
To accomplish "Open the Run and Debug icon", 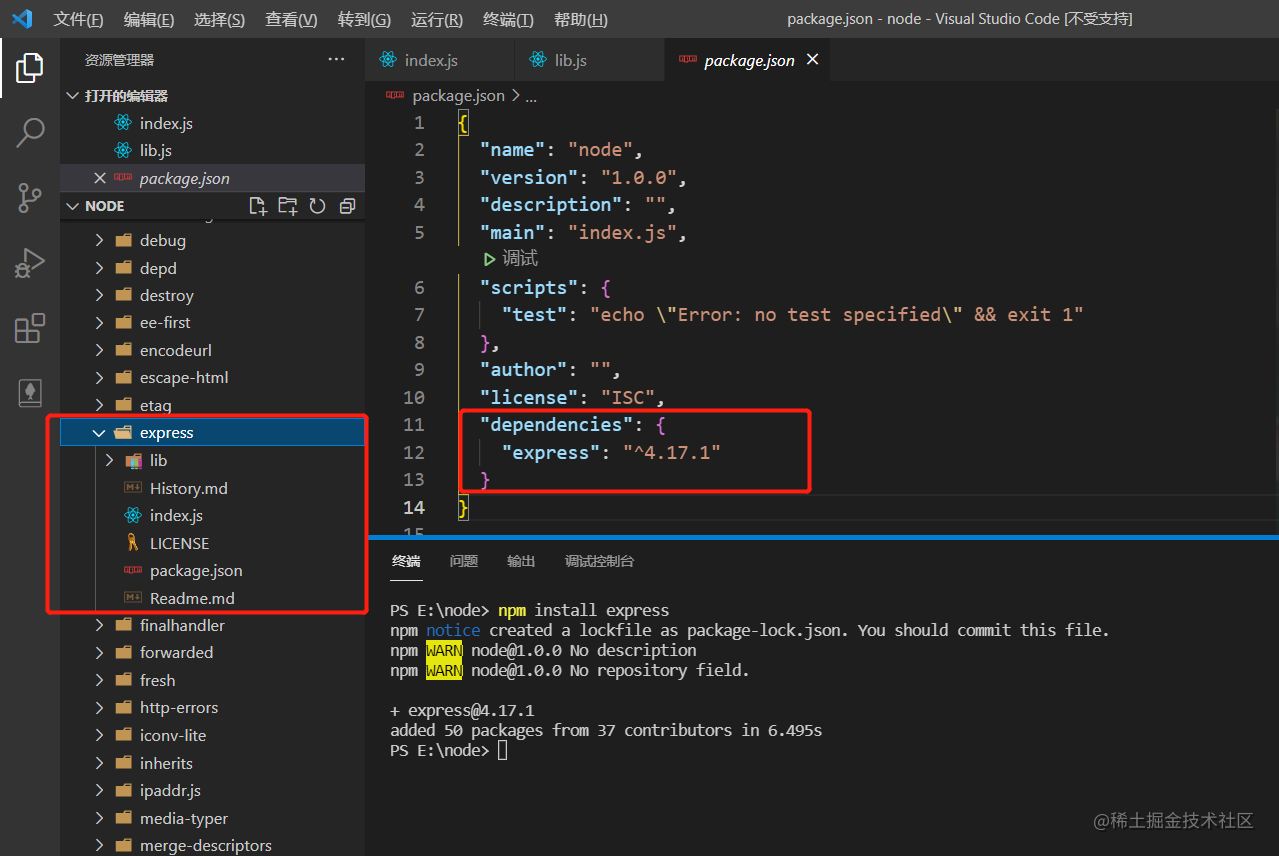I will (x=30, y=263).
